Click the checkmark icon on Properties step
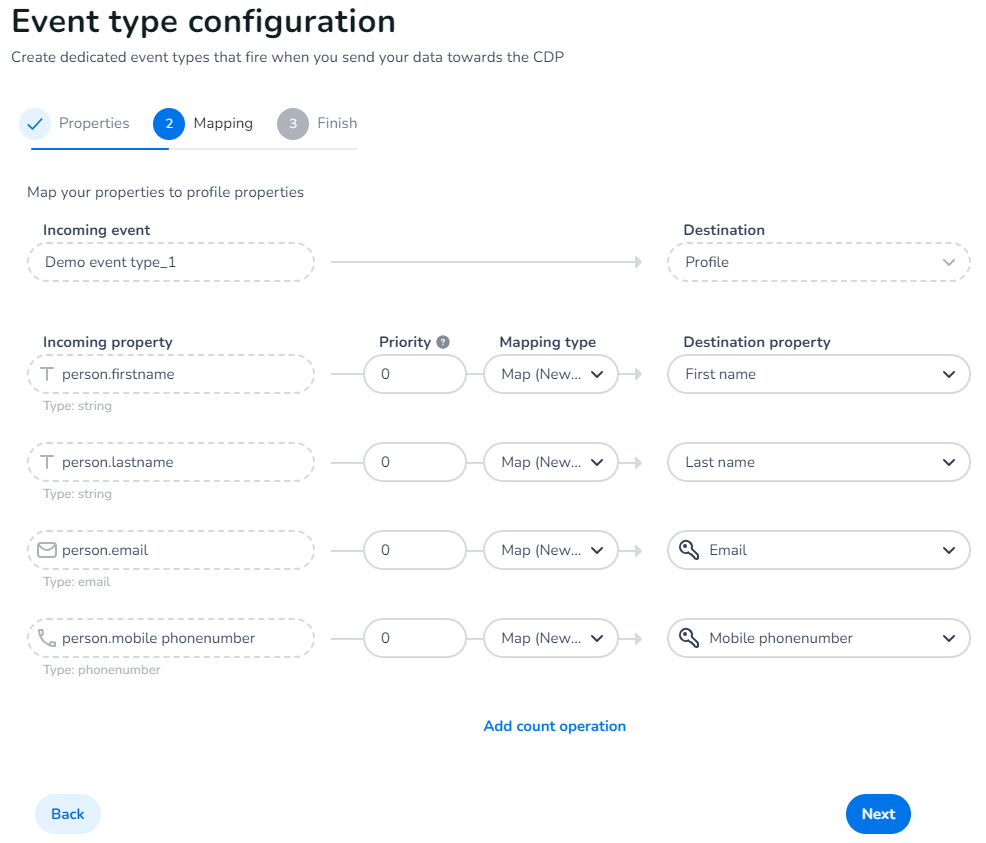Image resolution: width=986 pixels, height=843 pixels. coord(35,124)
